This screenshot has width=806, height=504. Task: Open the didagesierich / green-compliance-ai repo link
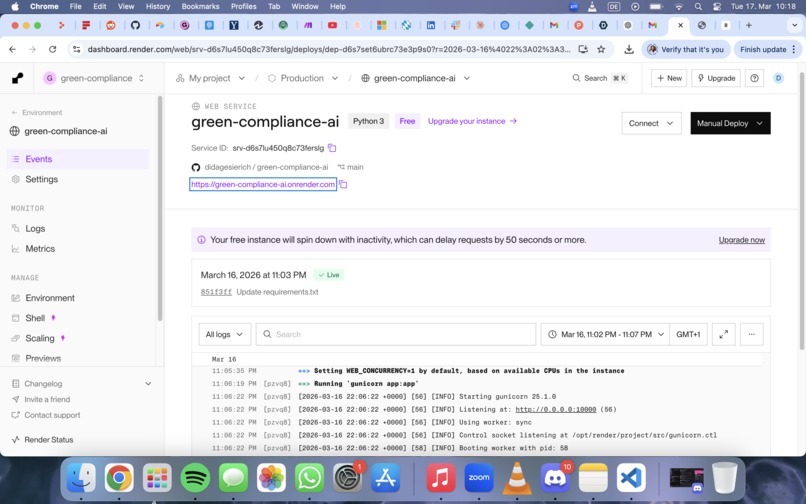266,167
